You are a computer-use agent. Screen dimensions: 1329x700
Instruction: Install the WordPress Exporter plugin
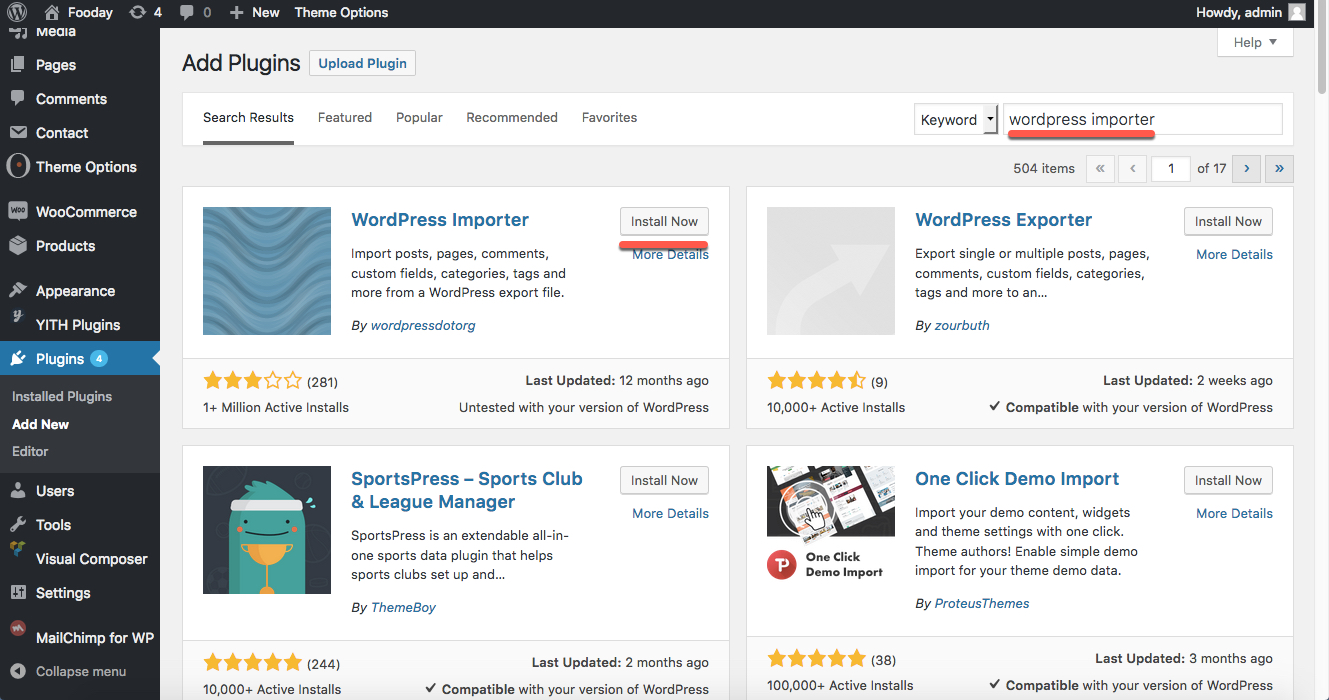point(1228,221)
